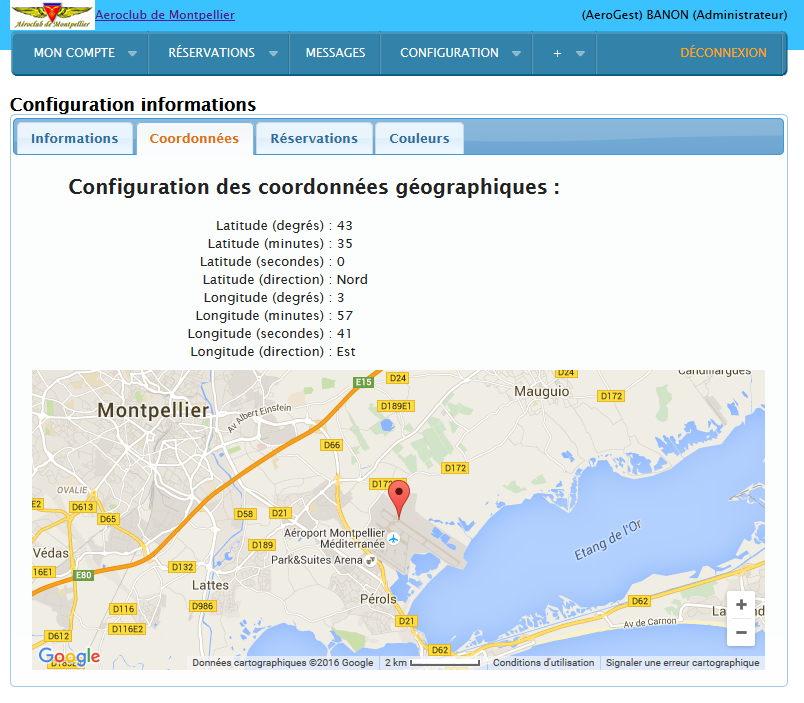Click the D613 road badge
This screenshot has height=703, width=804.
(83, 507)
